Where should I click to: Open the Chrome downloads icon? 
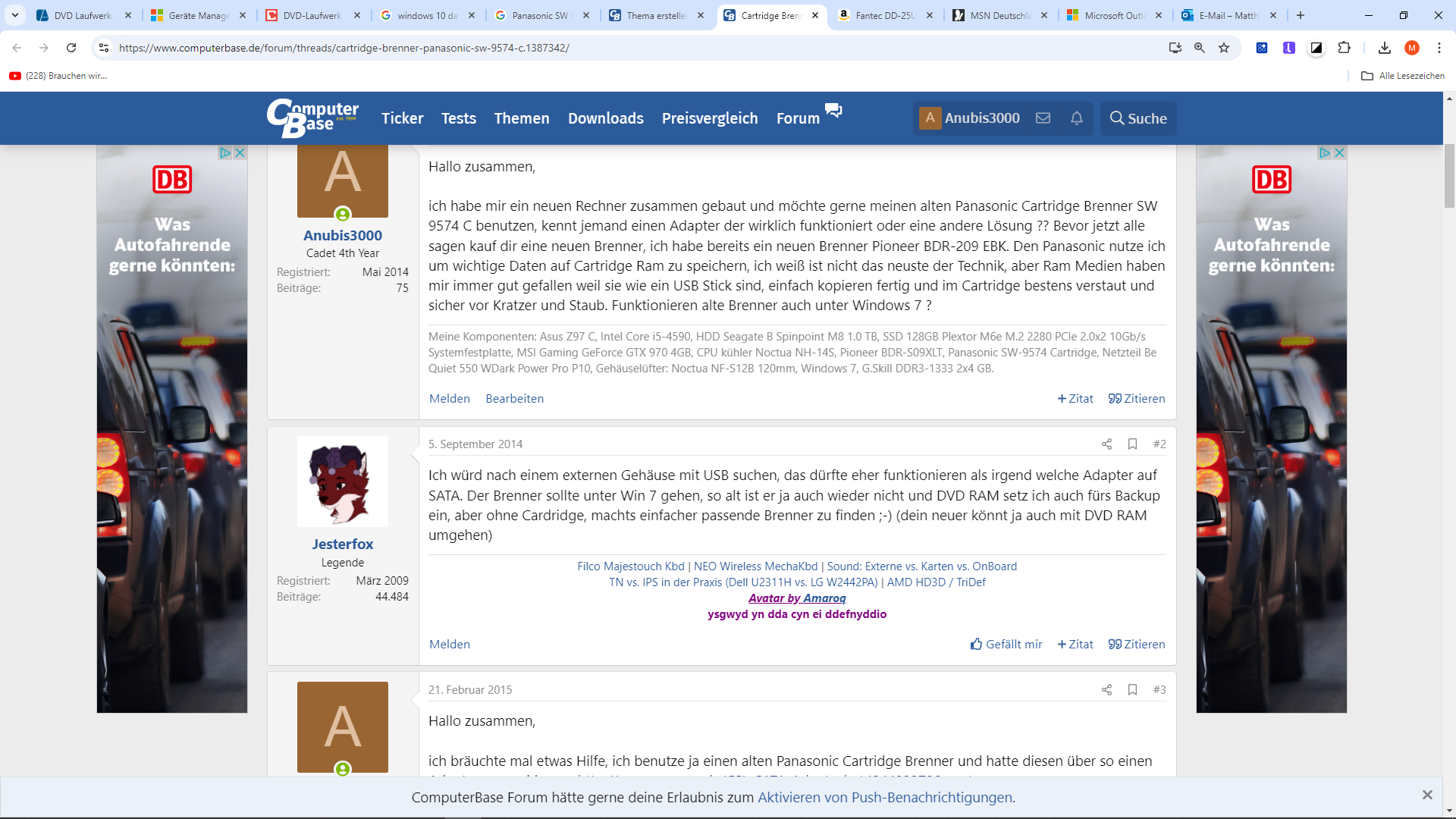(1384, 48)
